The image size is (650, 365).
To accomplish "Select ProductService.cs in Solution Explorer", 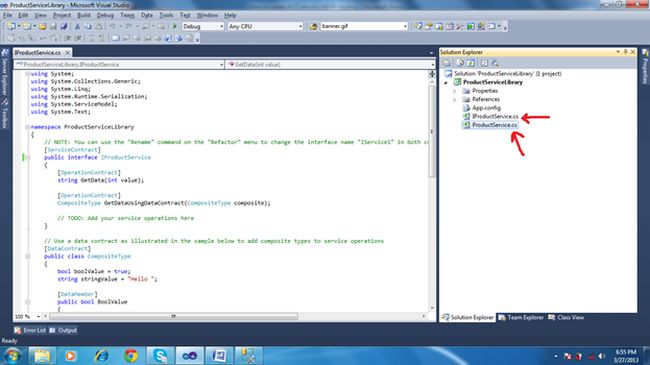I will tap(495, 125).
